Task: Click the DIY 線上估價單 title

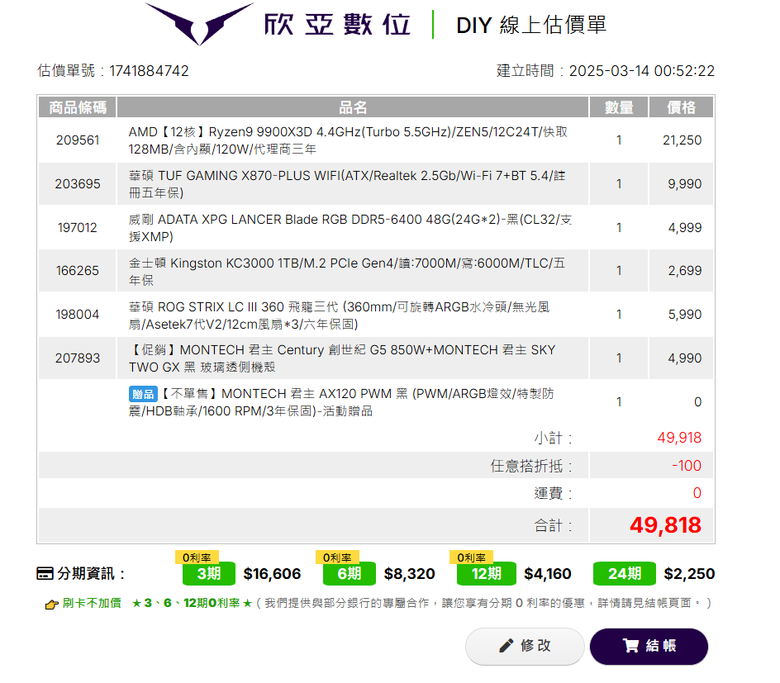Action: tap(531, 25)
